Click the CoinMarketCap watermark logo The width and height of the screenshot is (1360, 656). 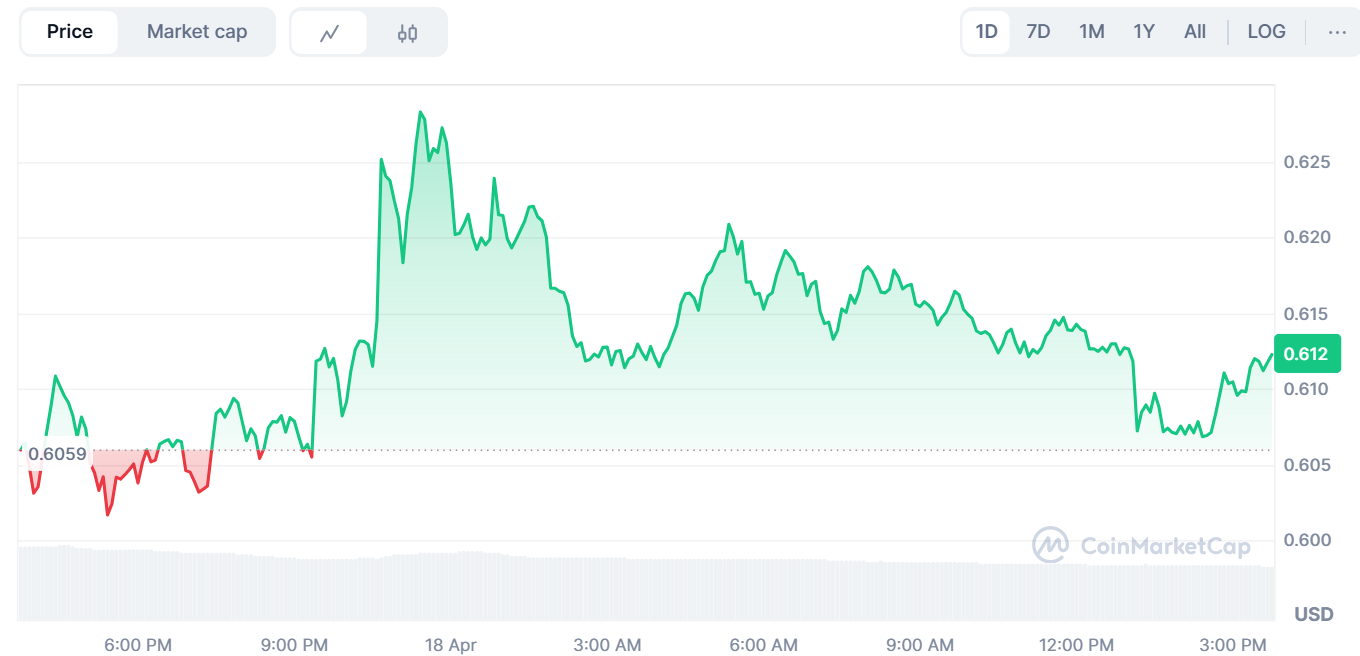tap(1141, 546)
